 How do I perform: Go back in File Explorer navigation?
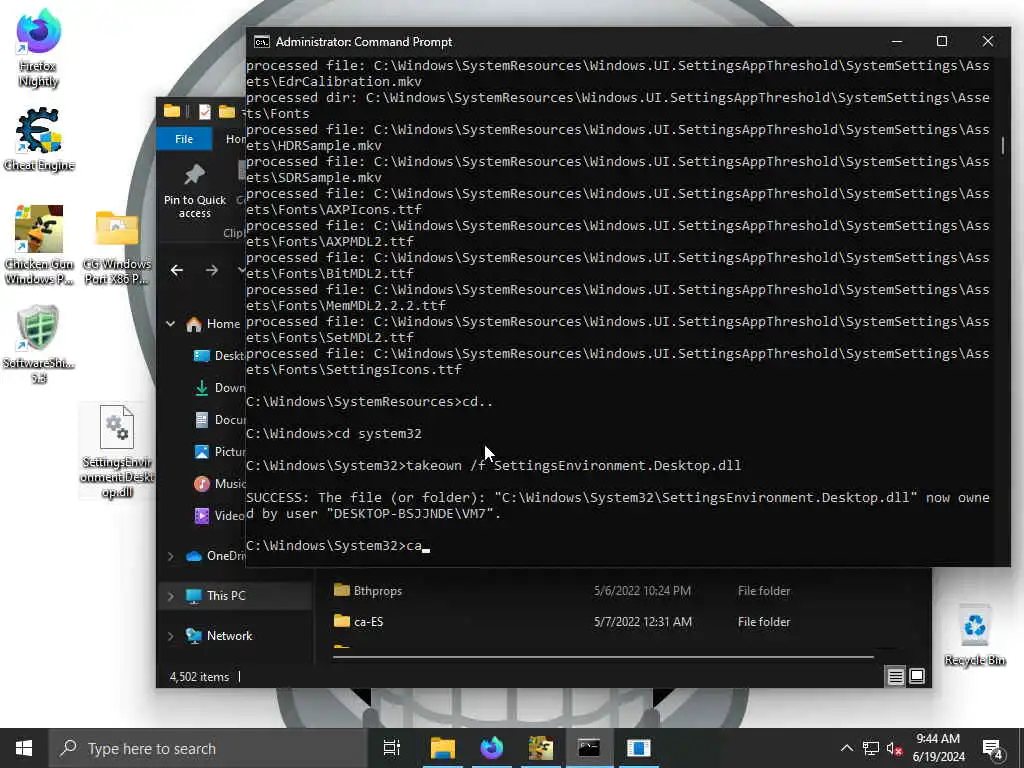tap(177, 270)
